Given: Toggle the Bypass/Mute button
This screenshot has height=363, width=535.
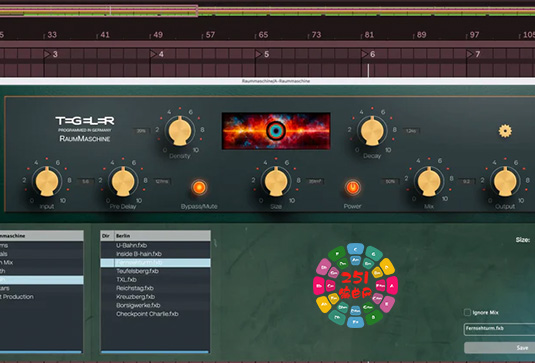Looking at the screenshot, I should click(199, 187).
